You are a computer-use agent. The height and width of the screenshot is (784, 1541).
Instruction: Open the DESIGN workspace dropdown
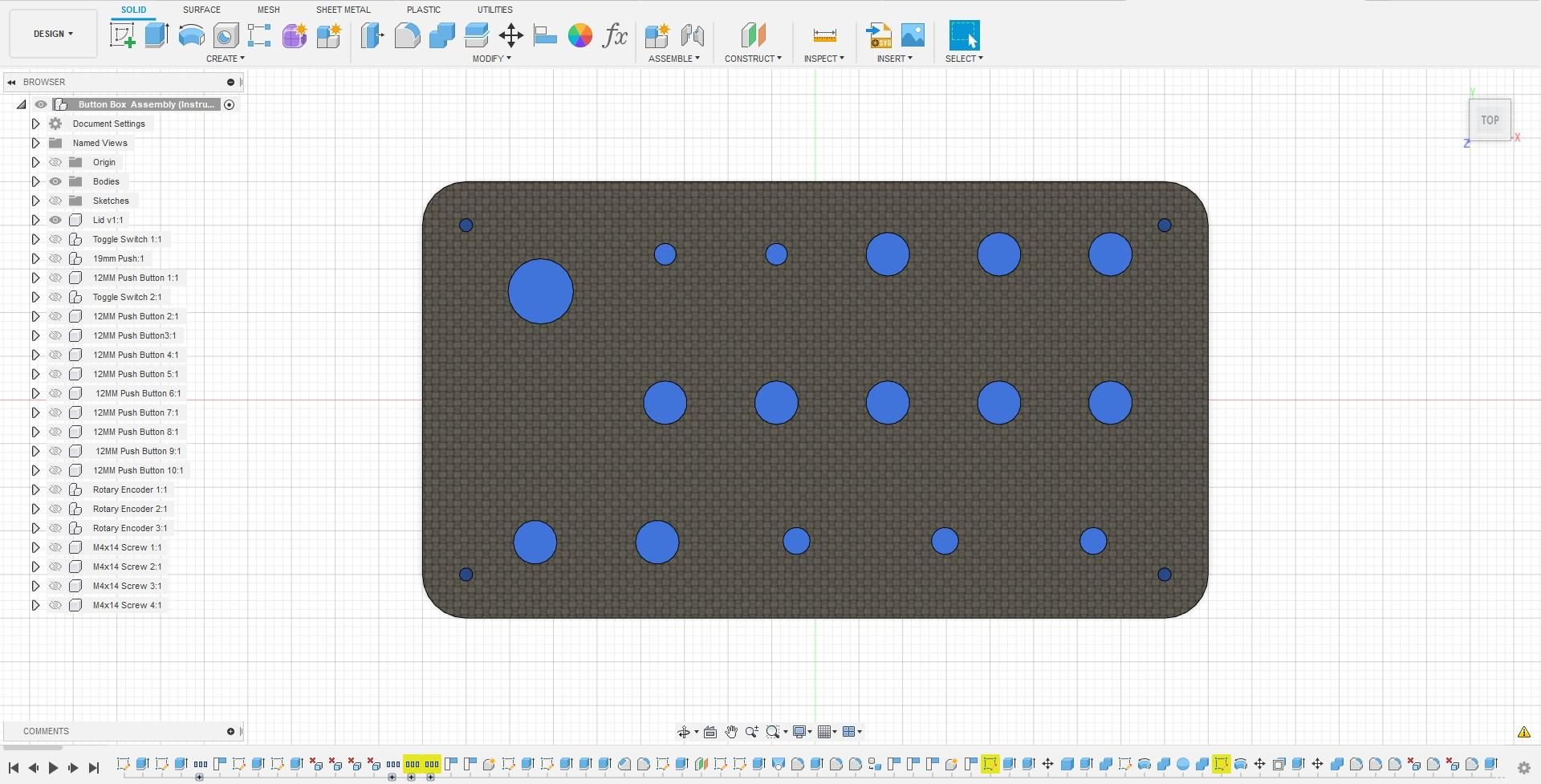point(51,34)
